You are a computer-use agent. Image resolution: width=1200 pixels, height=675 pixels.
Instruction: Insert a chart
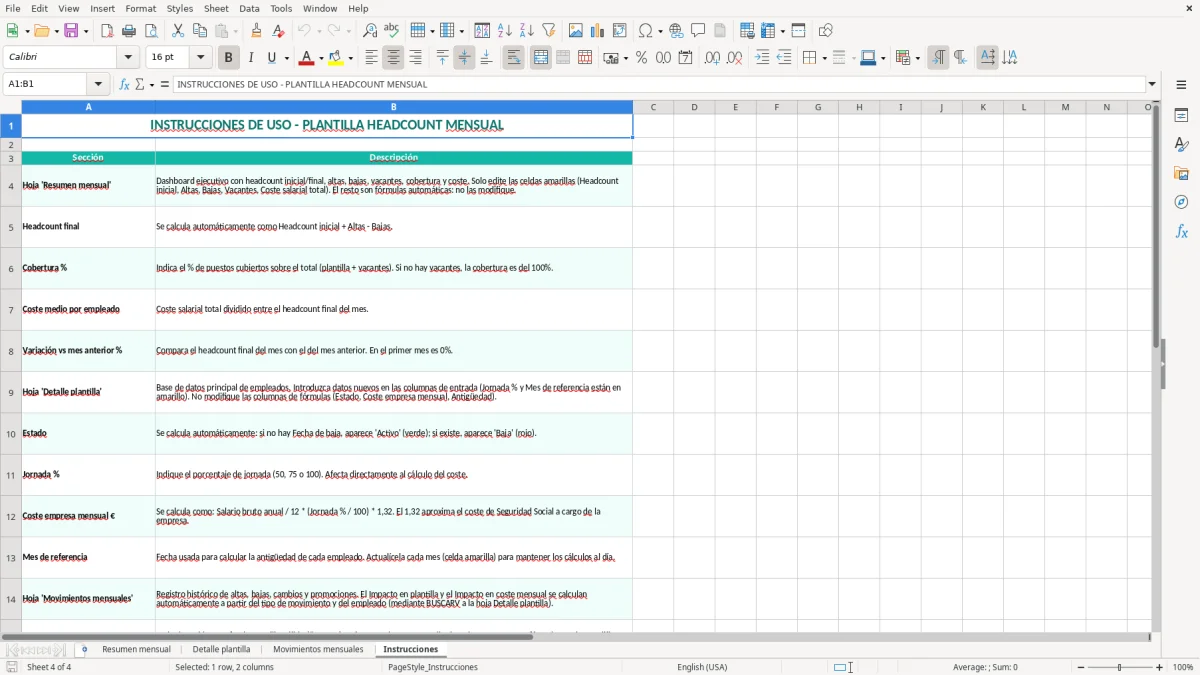tap(598, 31)
